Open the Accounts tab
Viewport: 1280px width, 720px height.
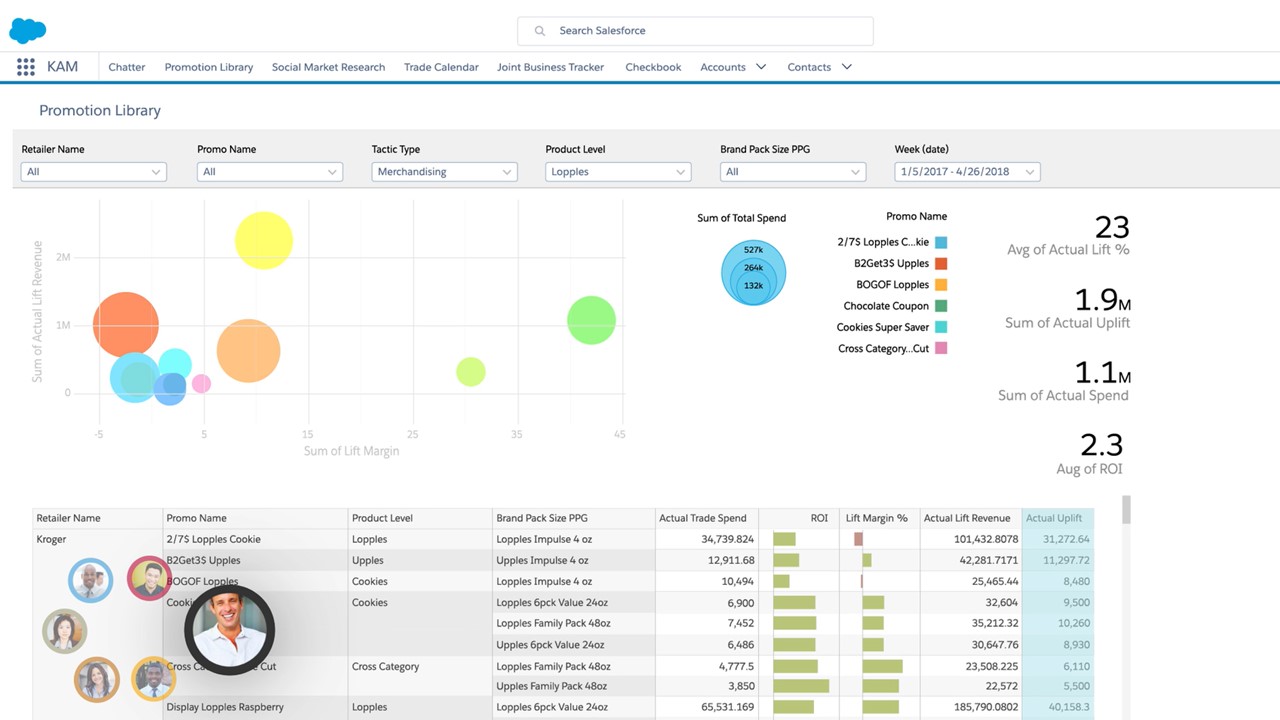point(723,67)
